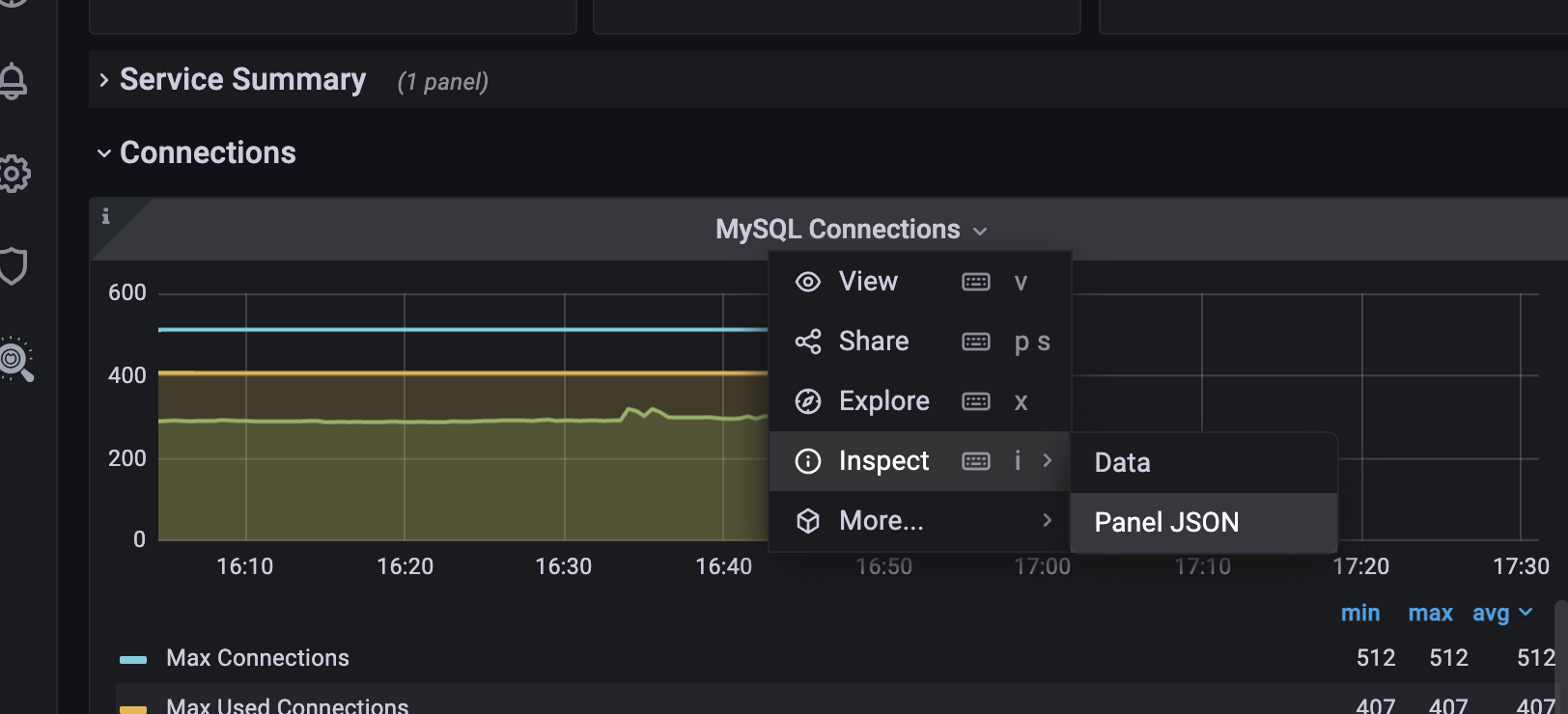Expand the Inspect submenu arrow
This screenshot has width=1568, height=714.
point(1047,461)
